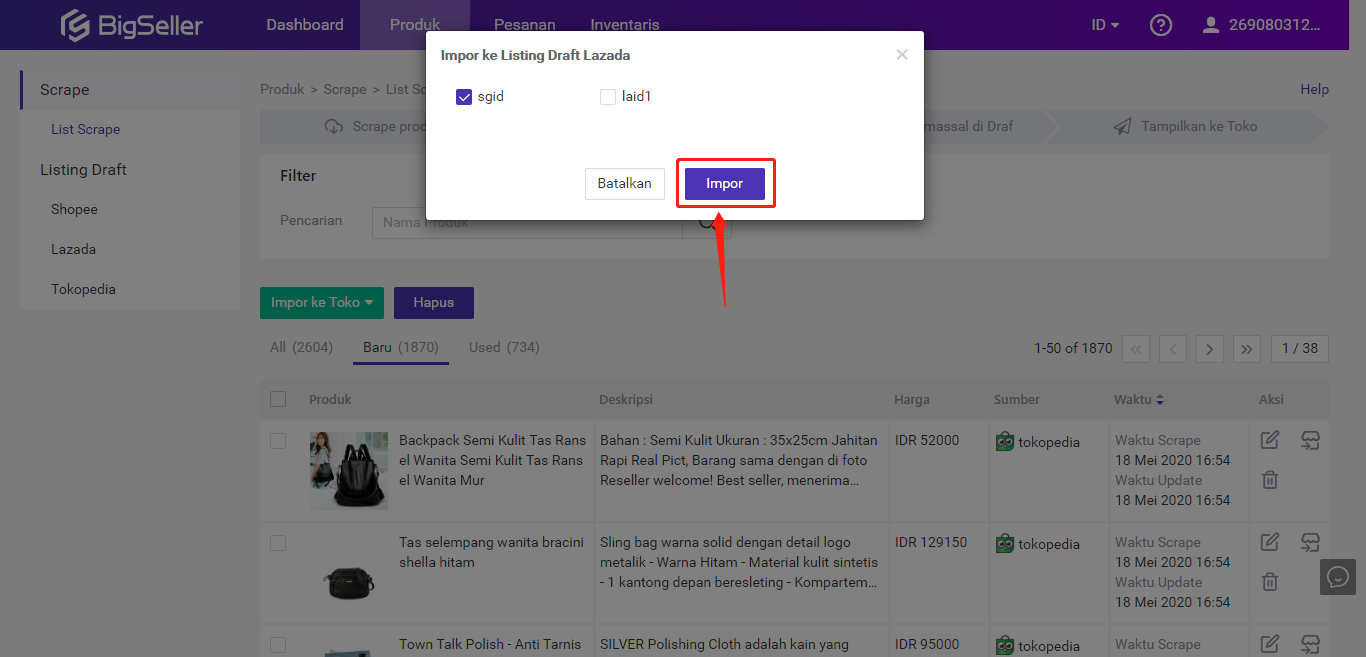Viewport: 1366px width, 657px height.
Task: Tick the Town Talk Polish row checkbox
Action: coord(278,645)
